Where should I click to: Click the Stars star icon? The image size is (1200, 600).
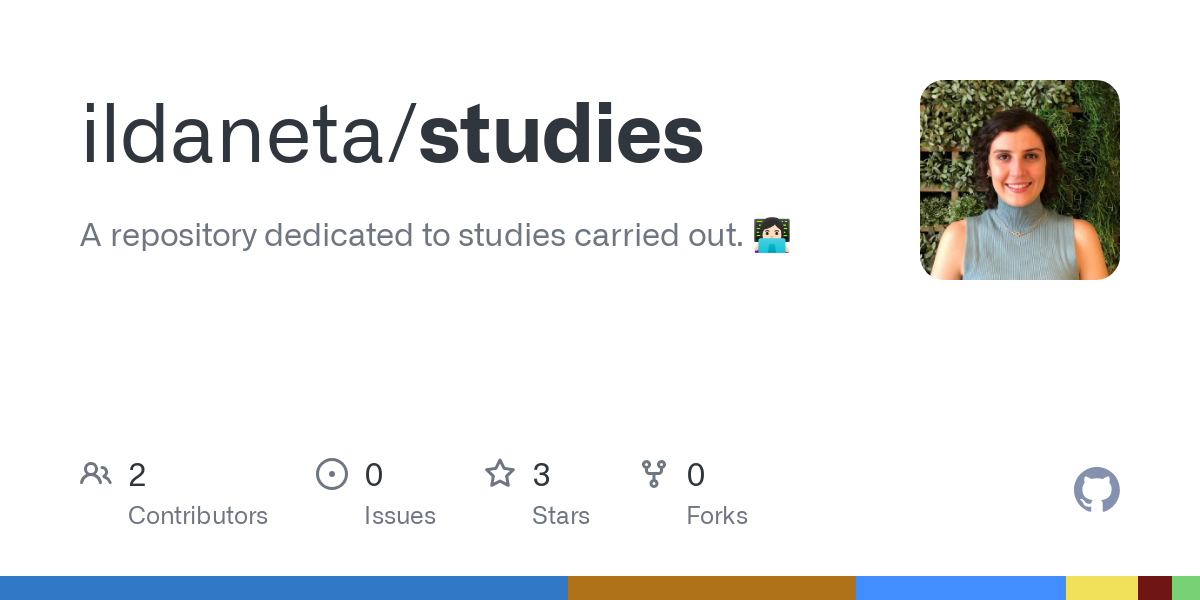(x=500, y=474)
